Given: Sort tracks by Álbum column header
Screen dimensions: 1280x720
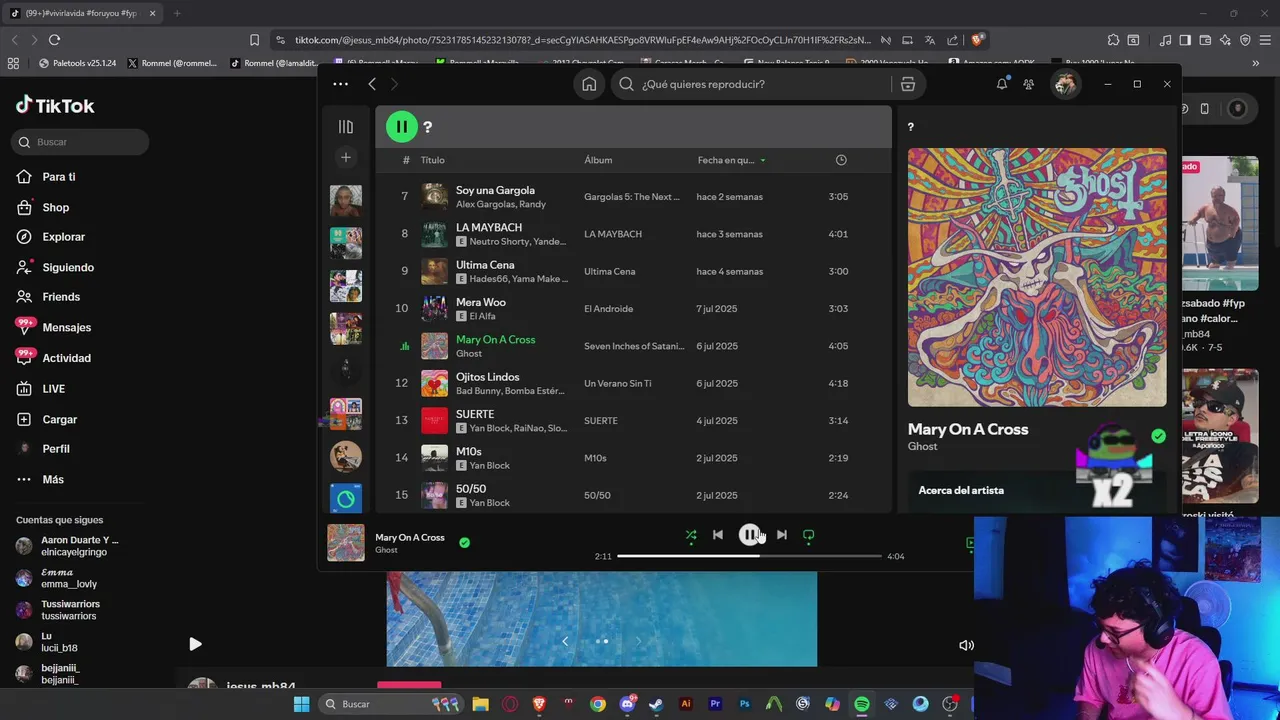Looking at the screenshot, I should pyautogui.click(x=598, y=160).
